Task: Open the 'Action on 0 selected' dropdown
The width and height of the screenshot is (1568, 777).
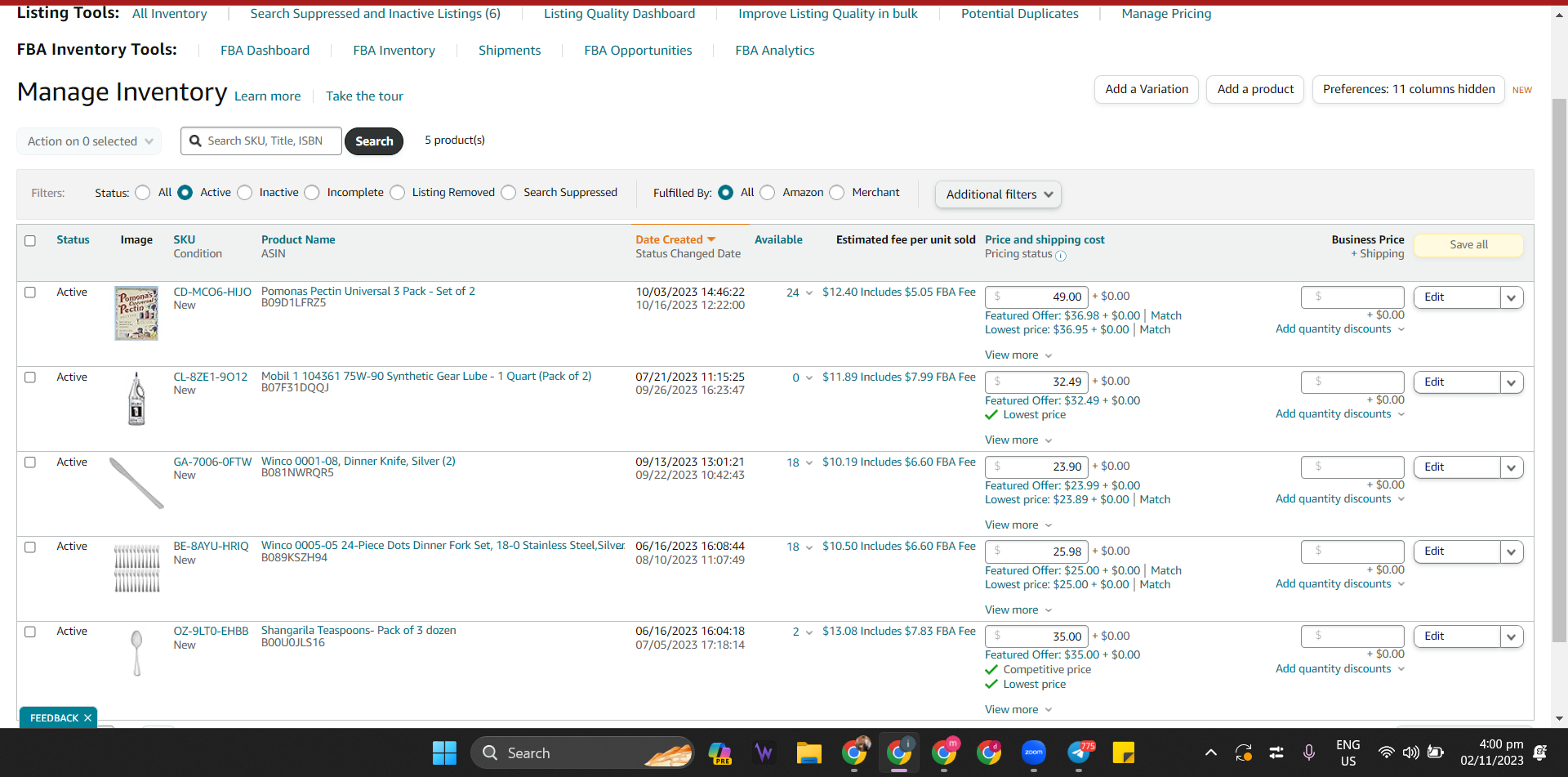Action: [x=89, y=141]
